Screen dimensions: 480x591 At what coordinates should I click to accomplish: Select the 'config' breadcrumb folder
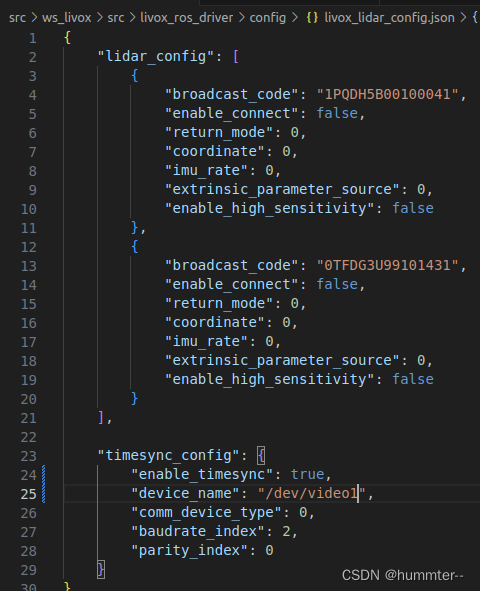(x=268, y=18)
